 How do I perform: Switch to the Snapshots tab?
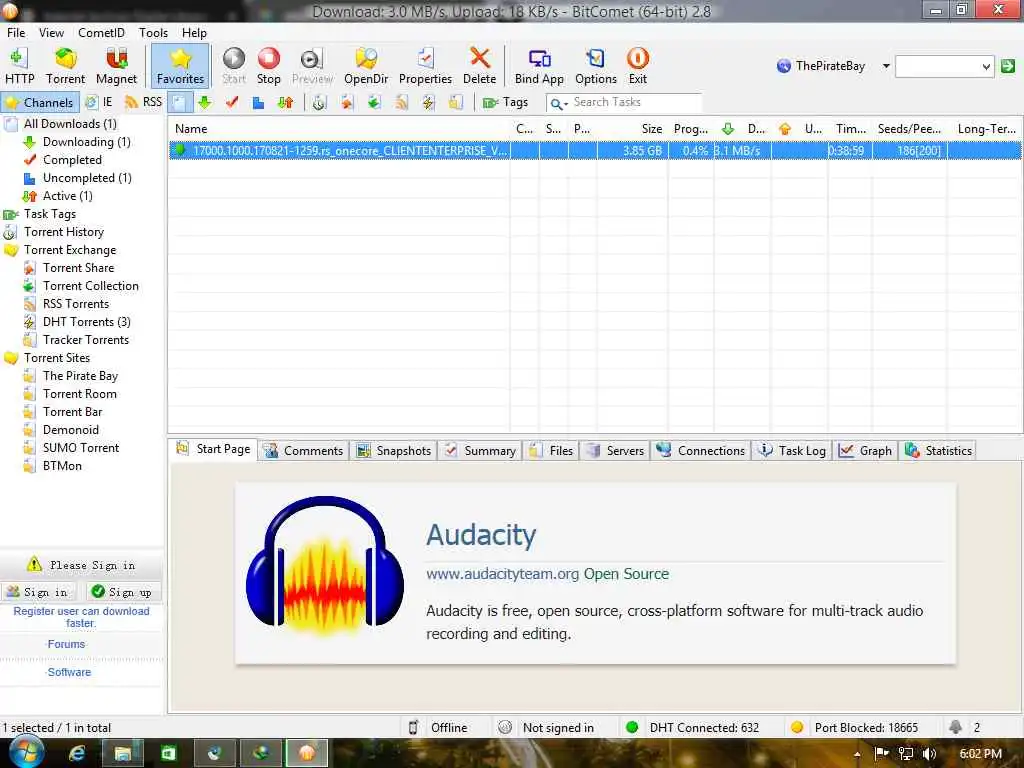coord(394,451)
